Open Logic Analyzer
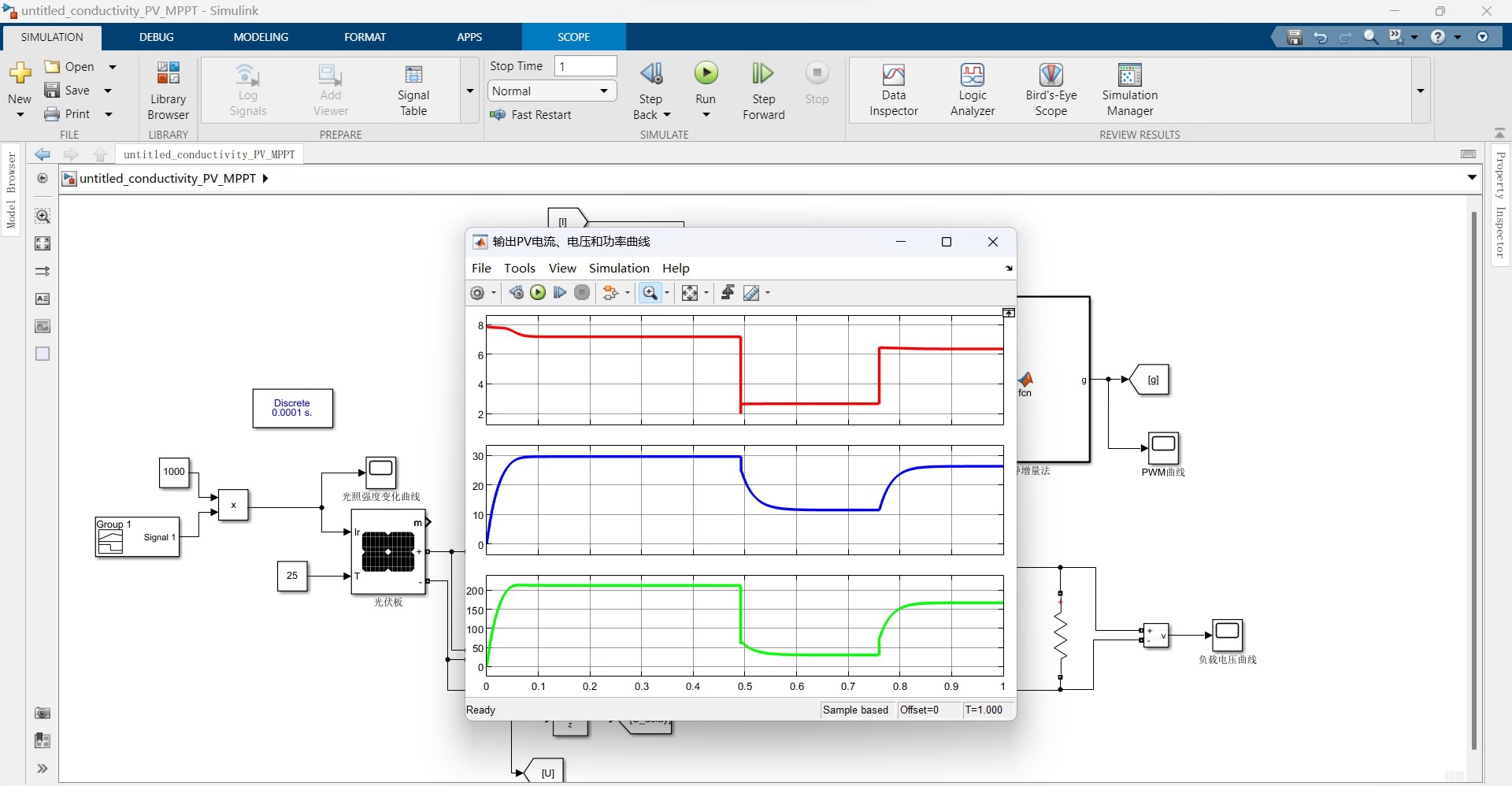Screen dimensions: 1512x786 [973, 90]
